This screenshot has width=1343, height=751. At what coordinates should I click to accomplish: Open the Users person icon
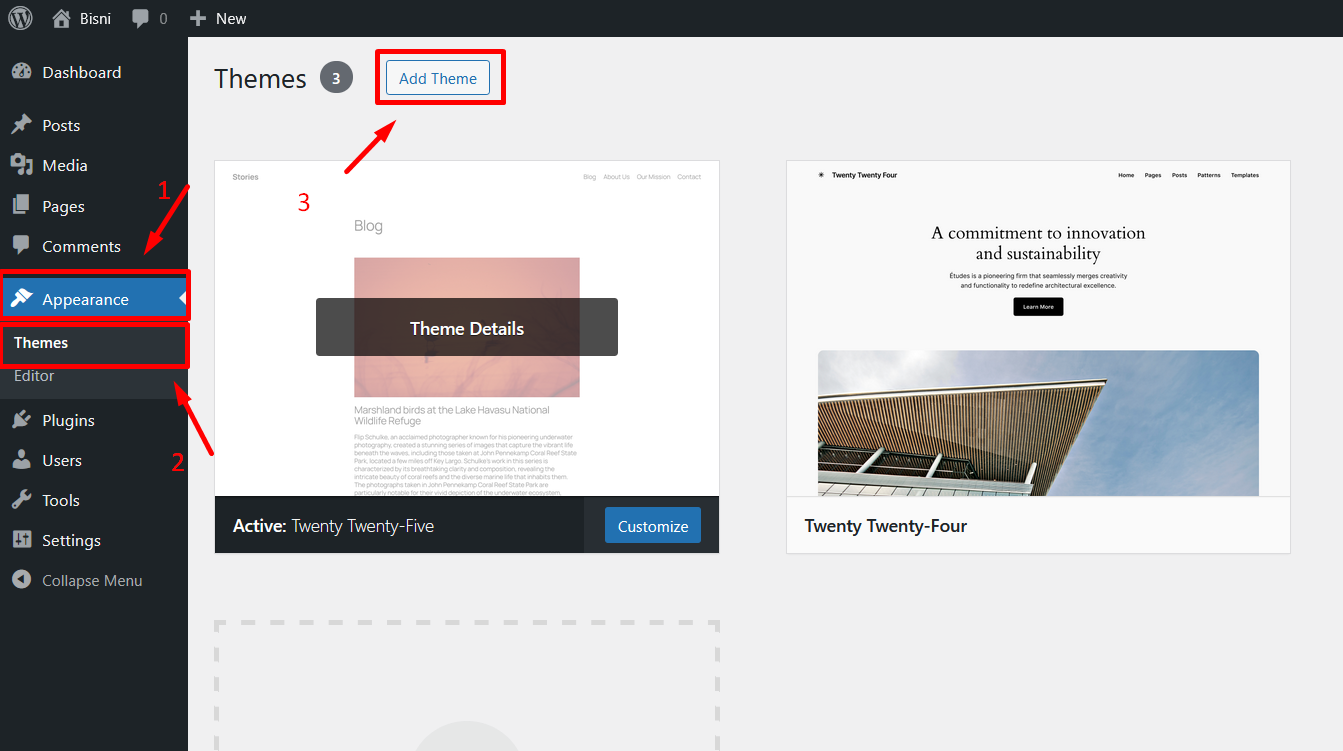[21, 460]
